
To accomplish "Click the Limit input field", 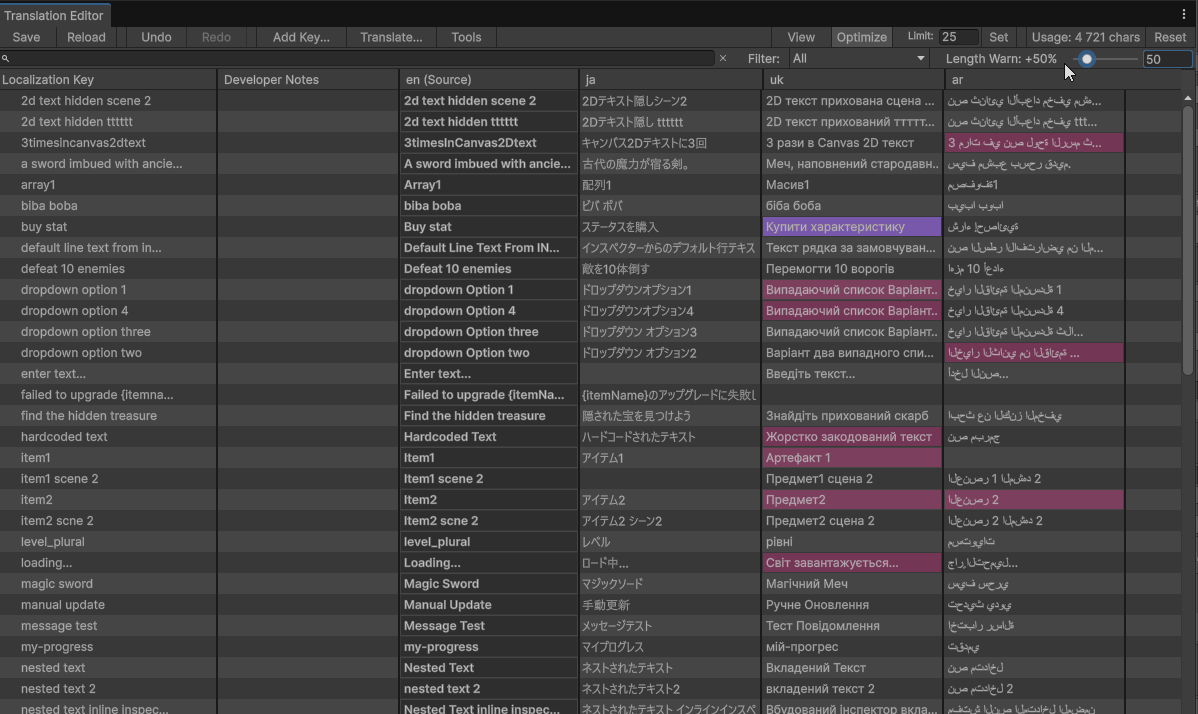I will (959, 37).
